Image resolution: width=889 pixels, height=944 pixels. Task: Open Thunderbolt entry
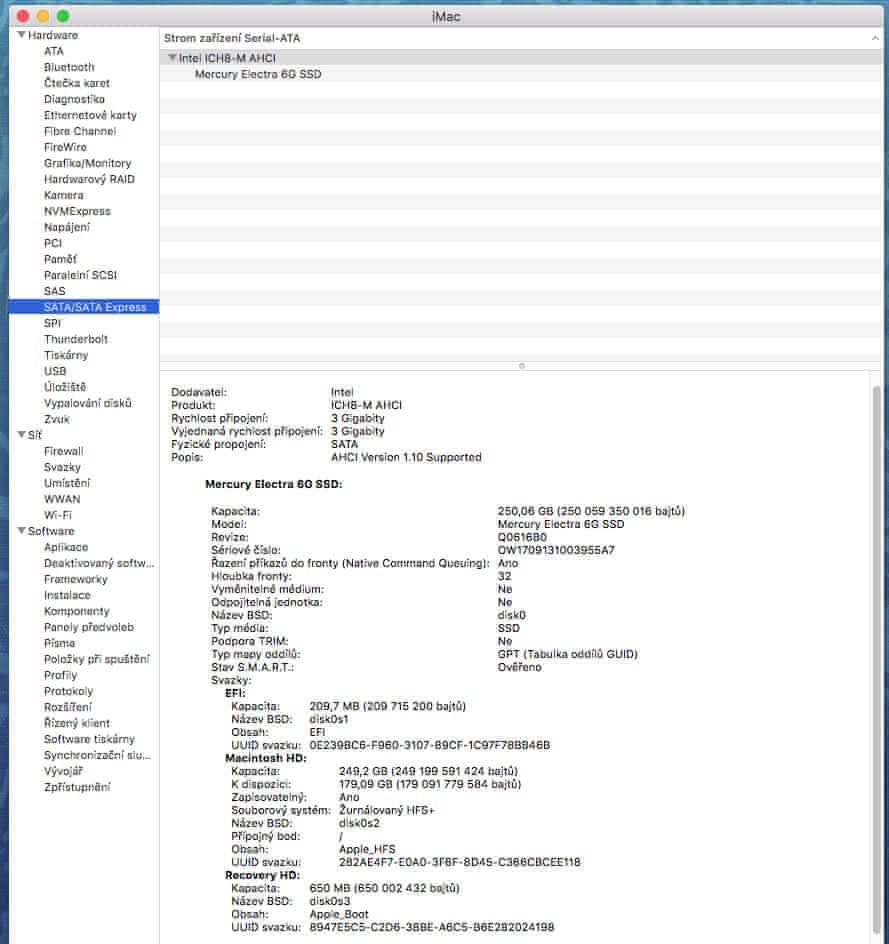76,339
